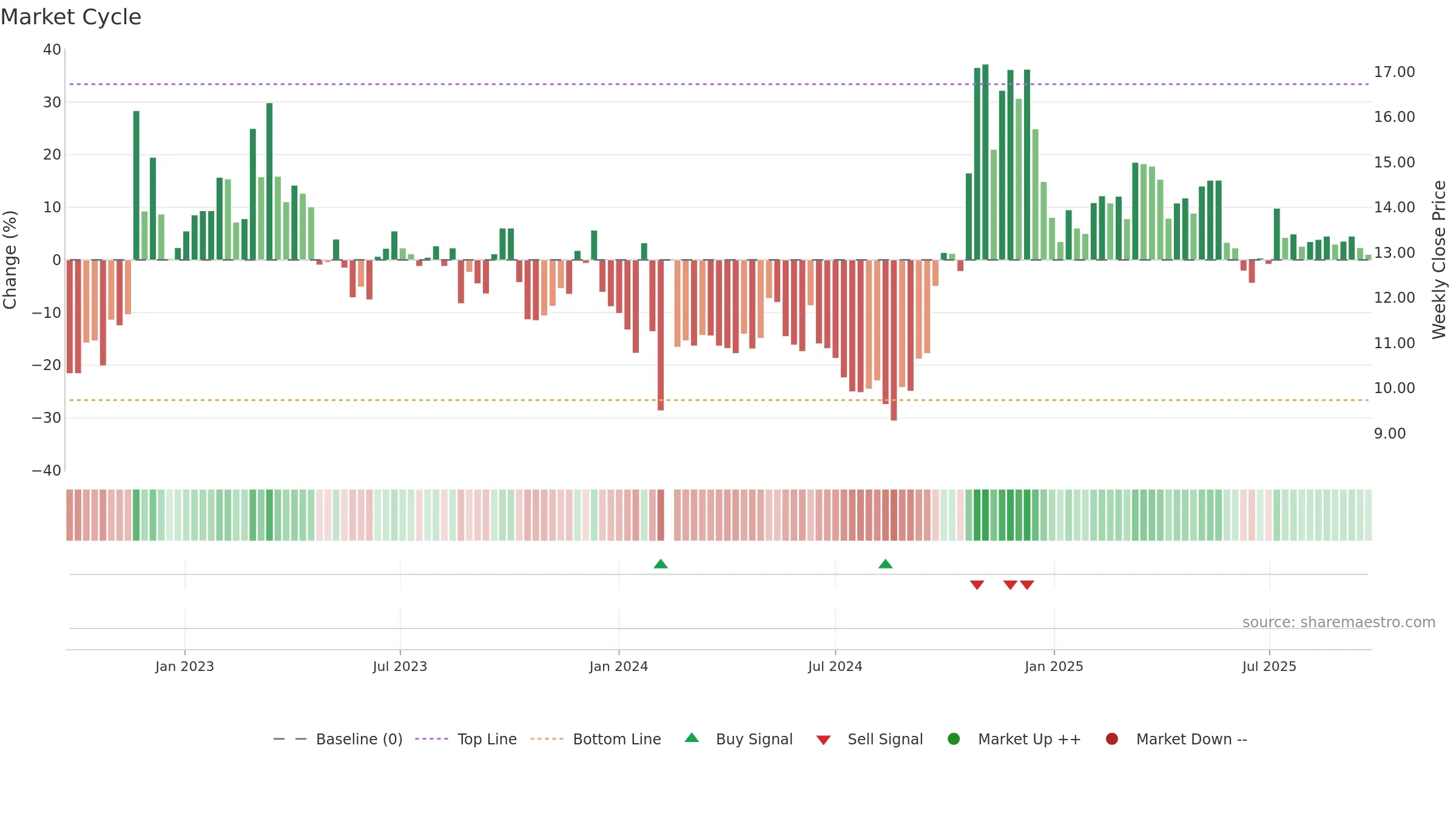This screenshot has height=819, width=1456.
Task: Select the second buy signal triangle near Aug 2024
Action: 885,564
